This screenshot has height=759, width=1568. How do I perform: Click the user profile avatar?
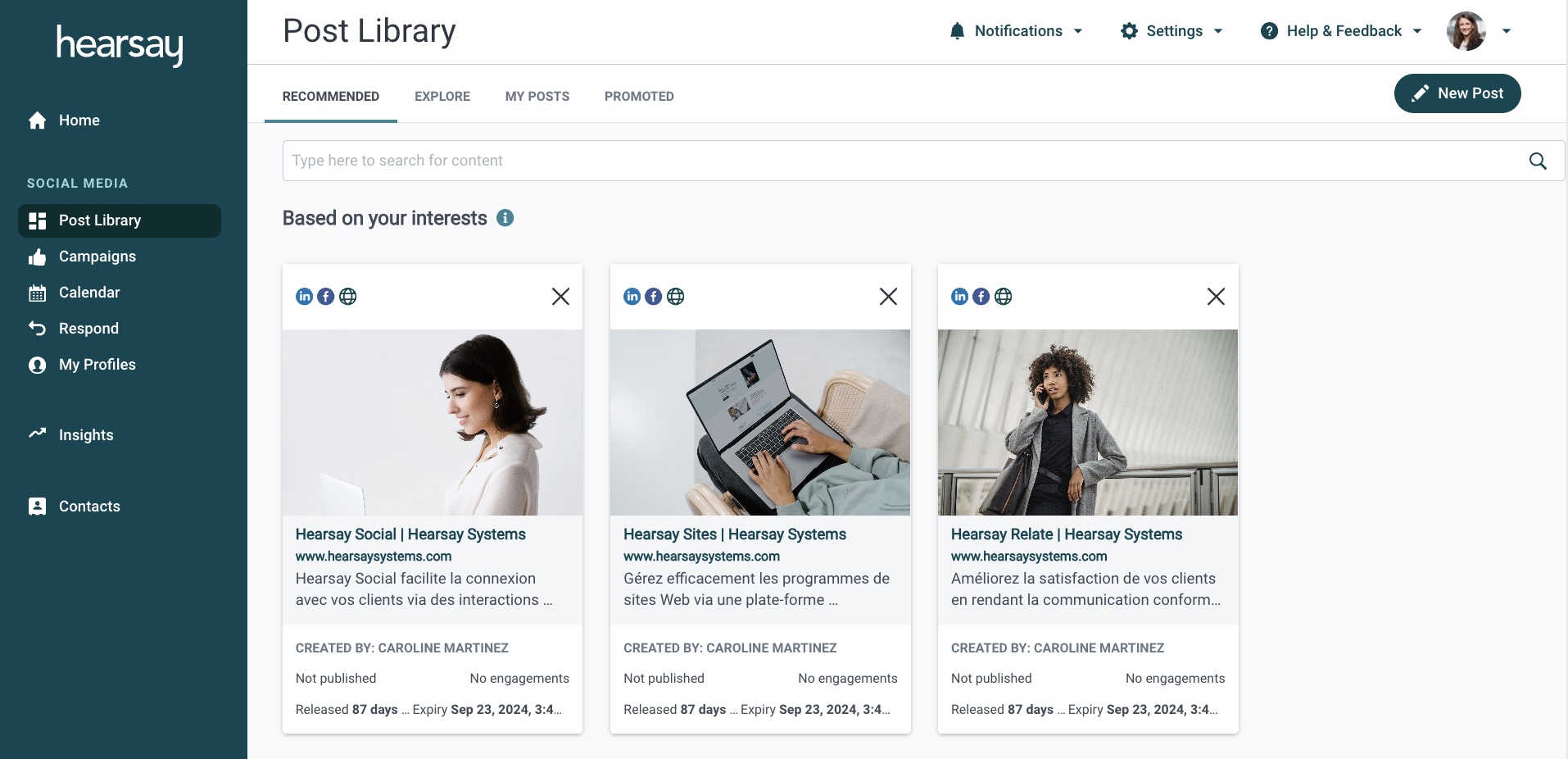click(x=1466, y=31)
